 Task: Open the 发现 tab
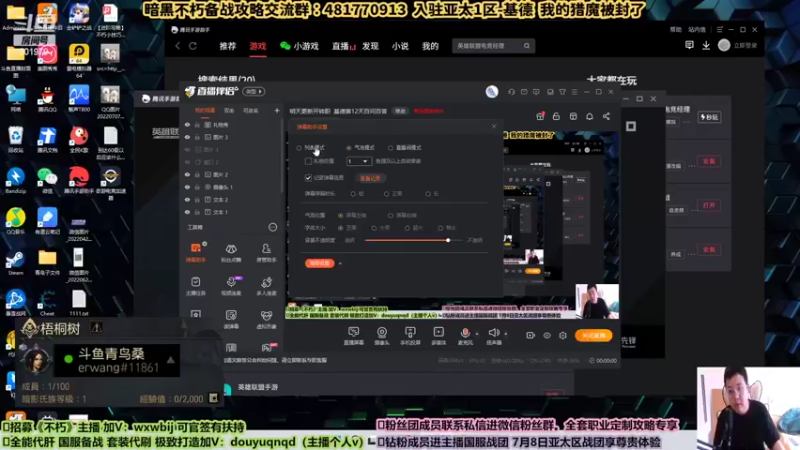370,46
